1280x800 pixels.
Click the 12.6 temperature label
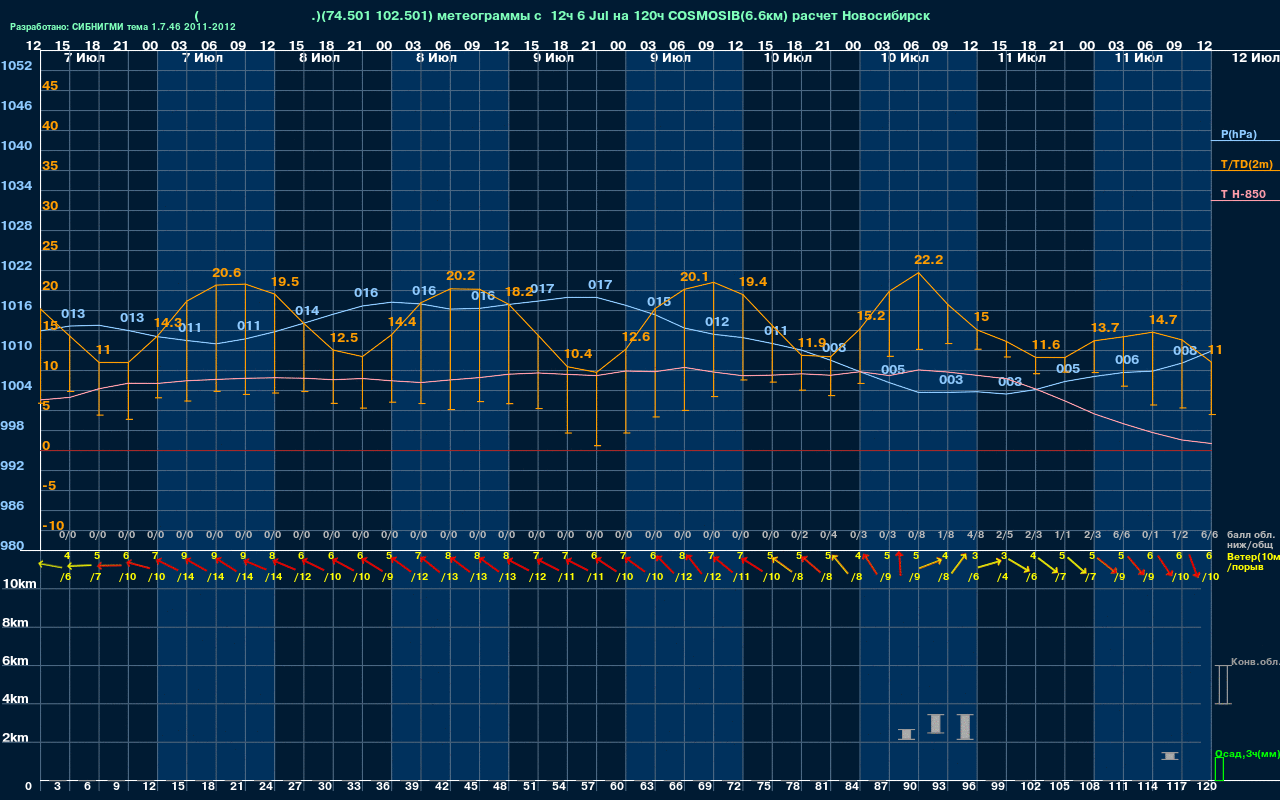(636, 336)
